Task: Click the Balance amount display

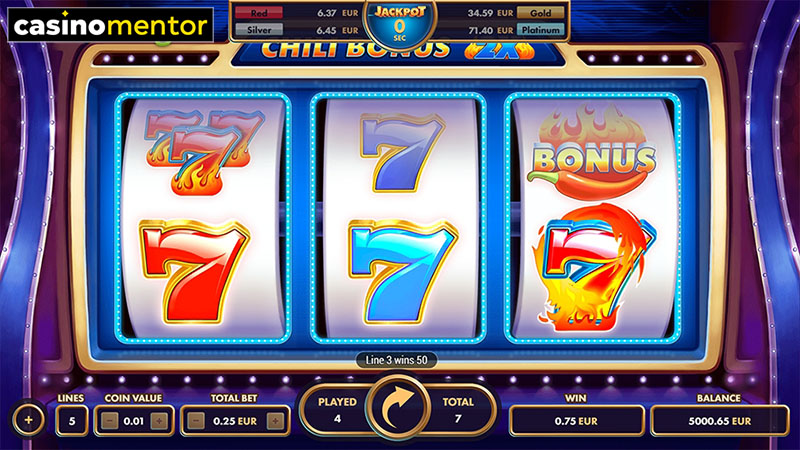Action: pos(719,421)
